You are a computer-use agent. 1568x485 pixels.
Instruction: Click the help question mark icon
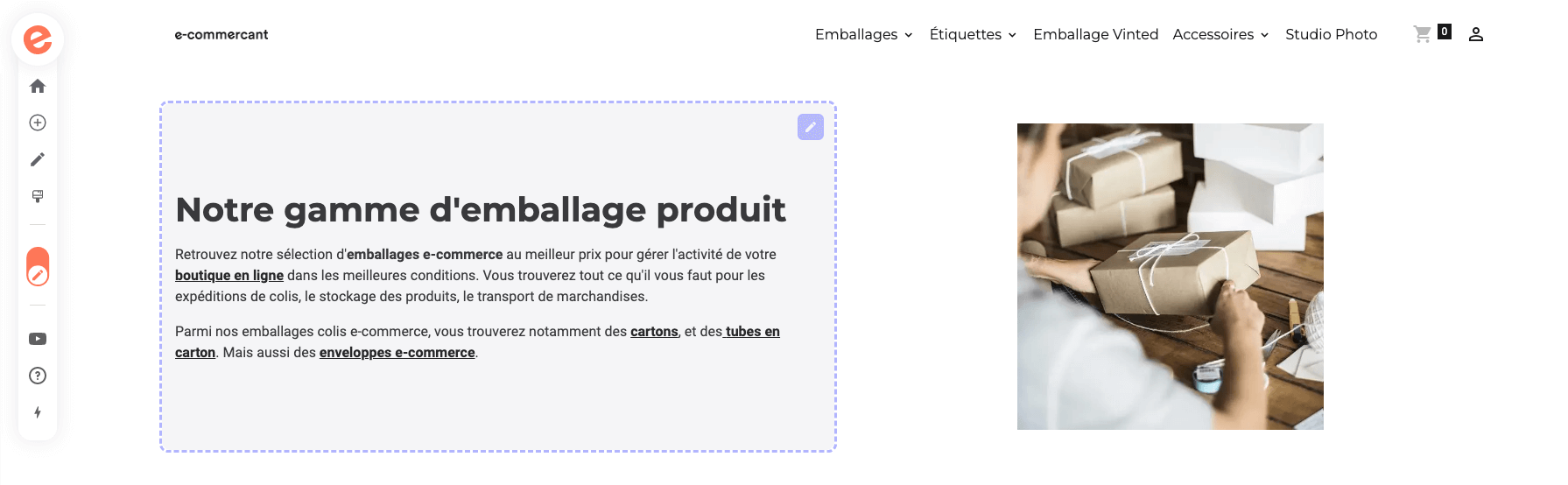point(38,376)
